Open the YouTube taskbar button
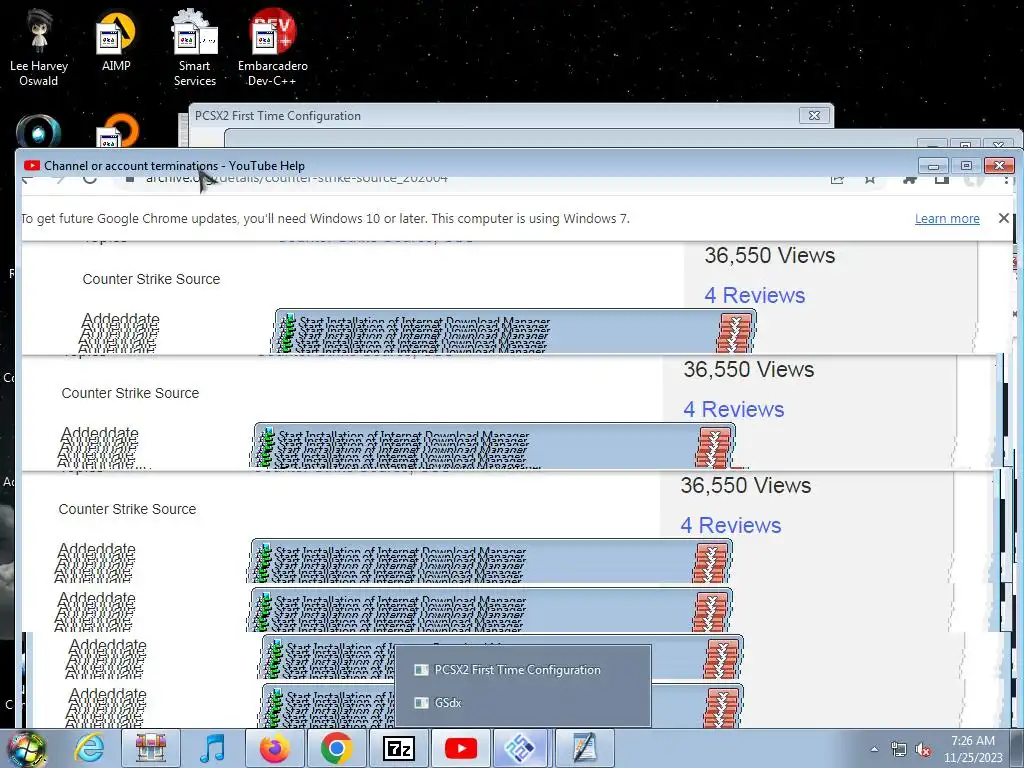 [x=460, y=748]
